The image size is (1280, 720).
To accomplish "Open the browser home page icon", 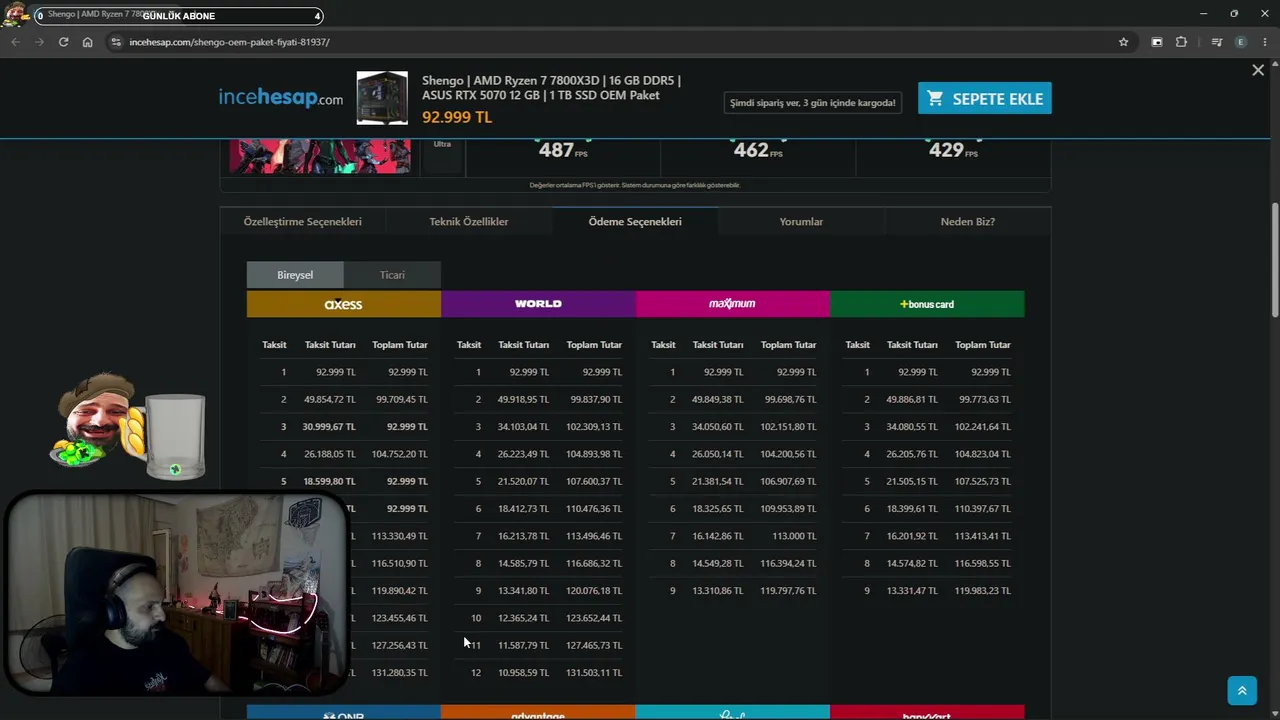I will pos(87,42).
